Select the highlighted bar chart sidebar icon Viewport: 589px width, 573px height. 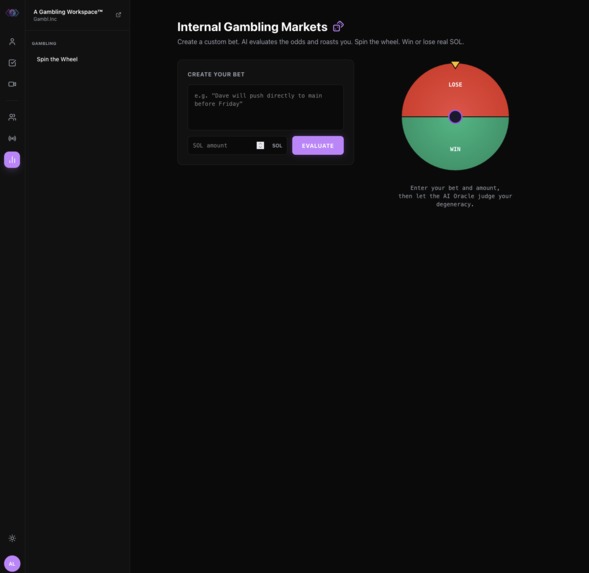pos(12,160)
